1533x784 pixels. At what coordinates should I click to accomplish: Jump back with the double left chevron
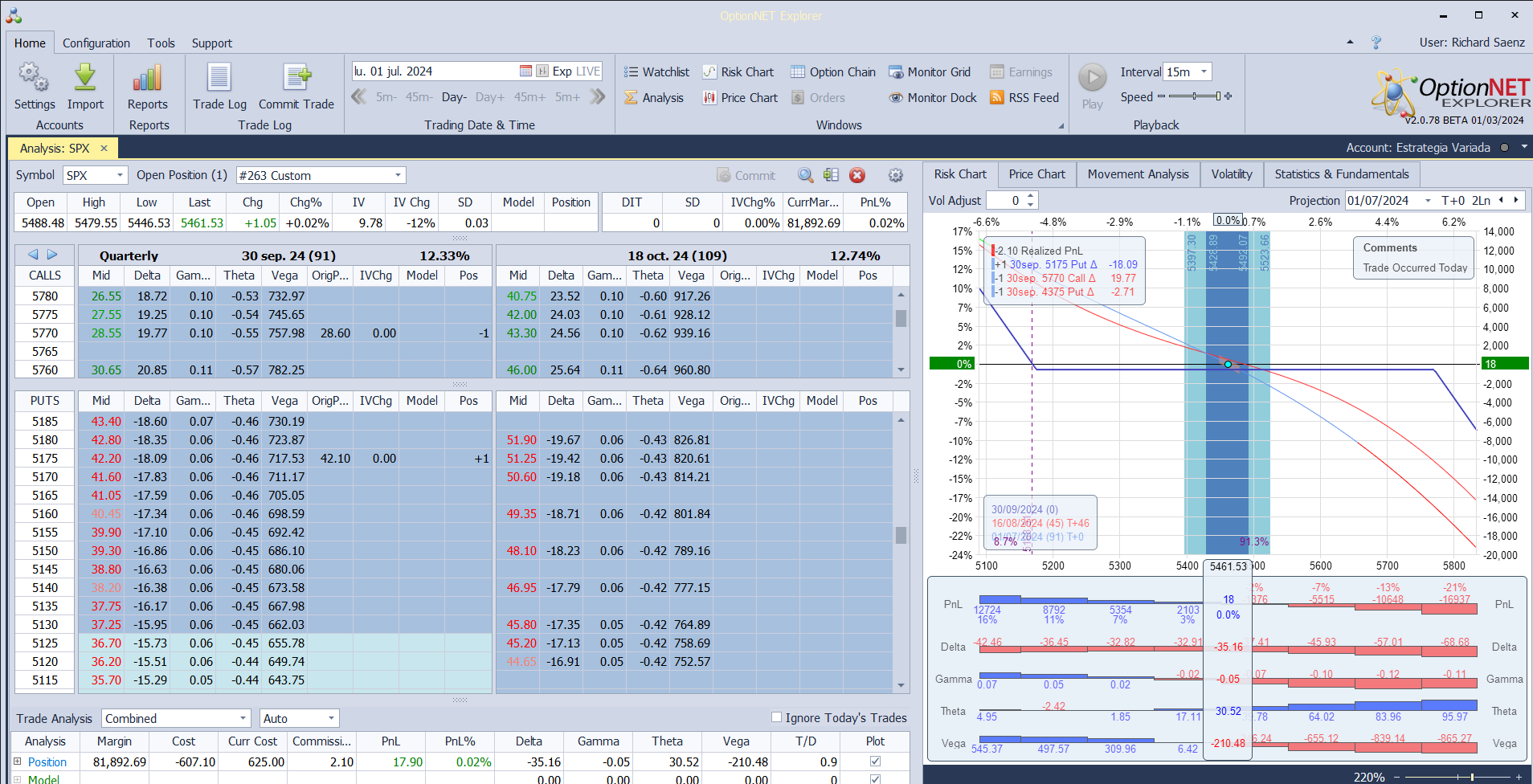(x=358, y=97)
